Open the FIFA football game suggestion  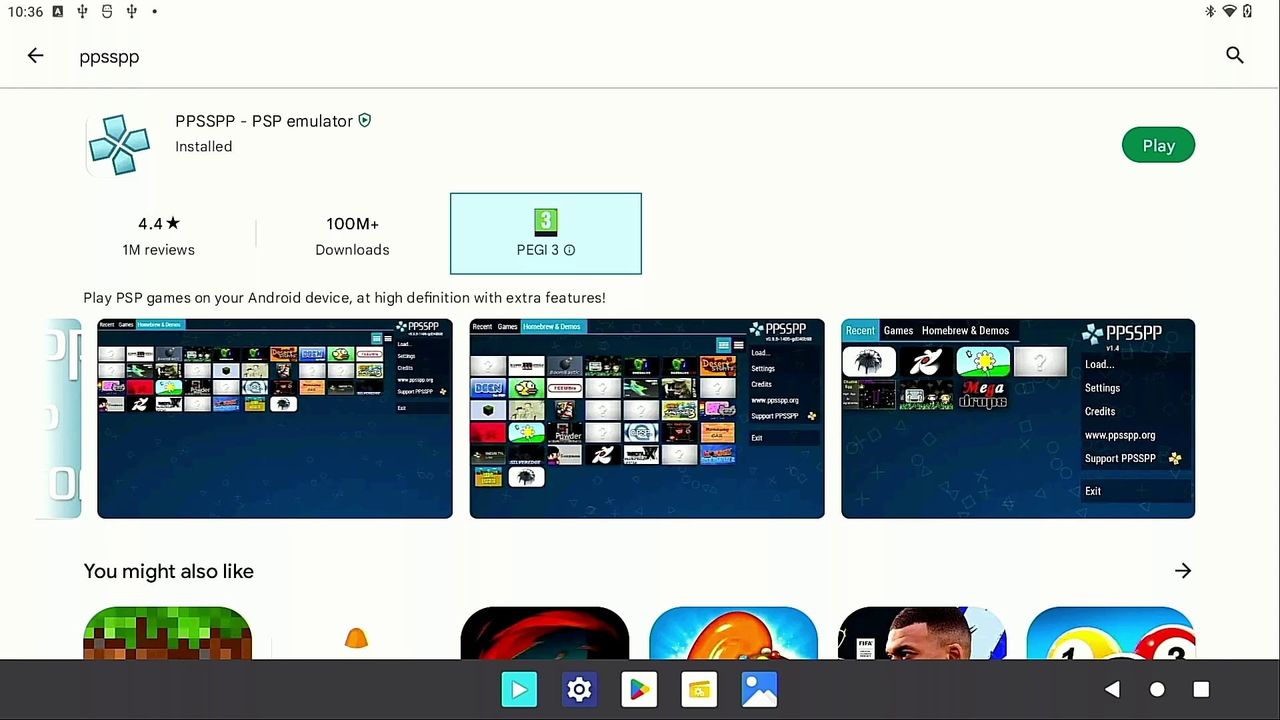click(x=922, y=633)
